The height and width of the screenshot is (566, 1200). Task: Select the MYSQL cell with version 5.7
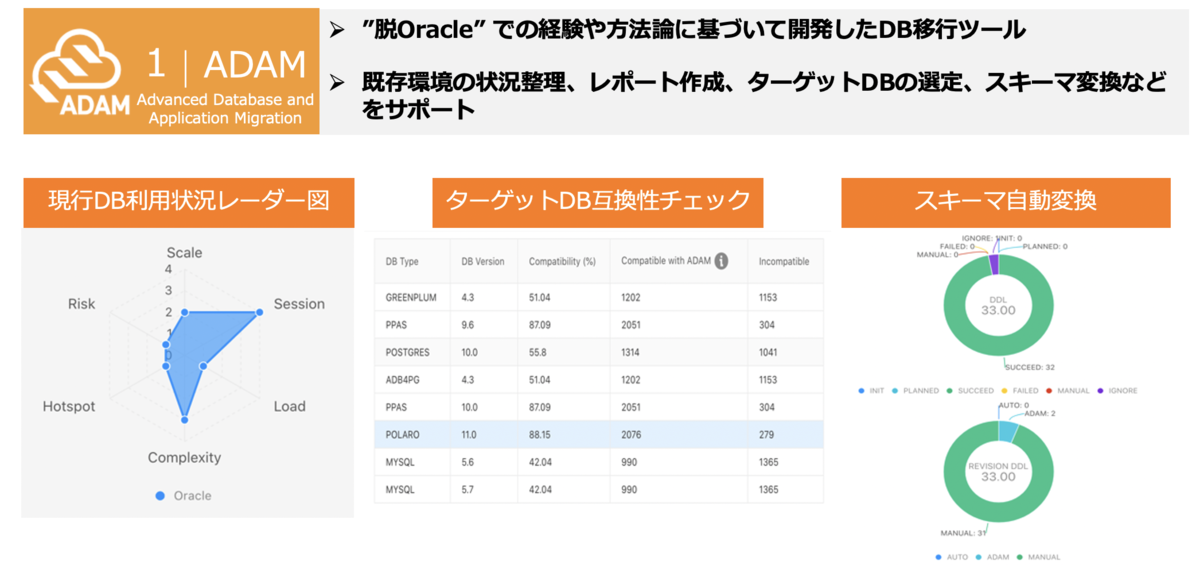coord(400,490)
